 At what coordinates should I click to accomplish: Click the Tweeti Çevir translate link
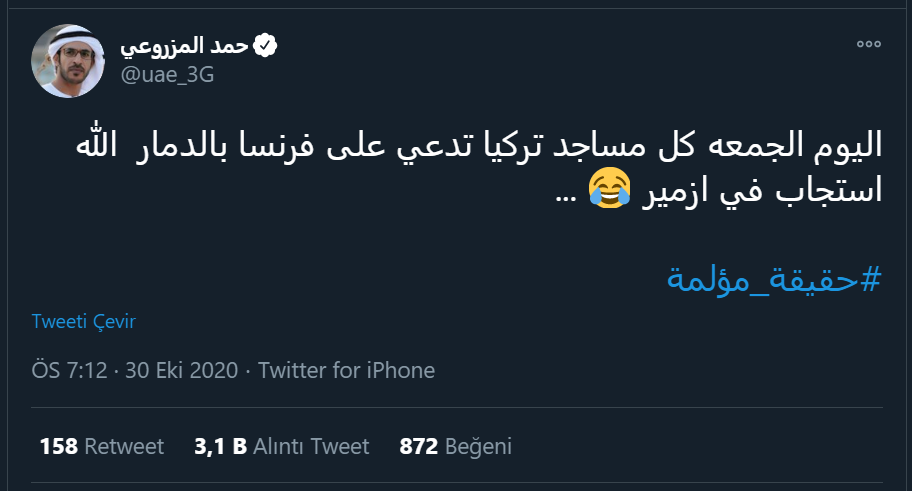83,322
